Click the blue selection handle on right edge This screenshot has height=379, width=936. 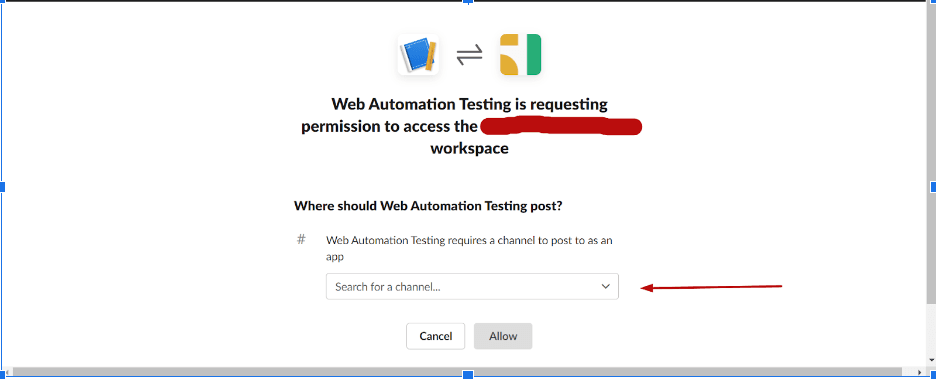pyautogui.click(x=933, y=187)
